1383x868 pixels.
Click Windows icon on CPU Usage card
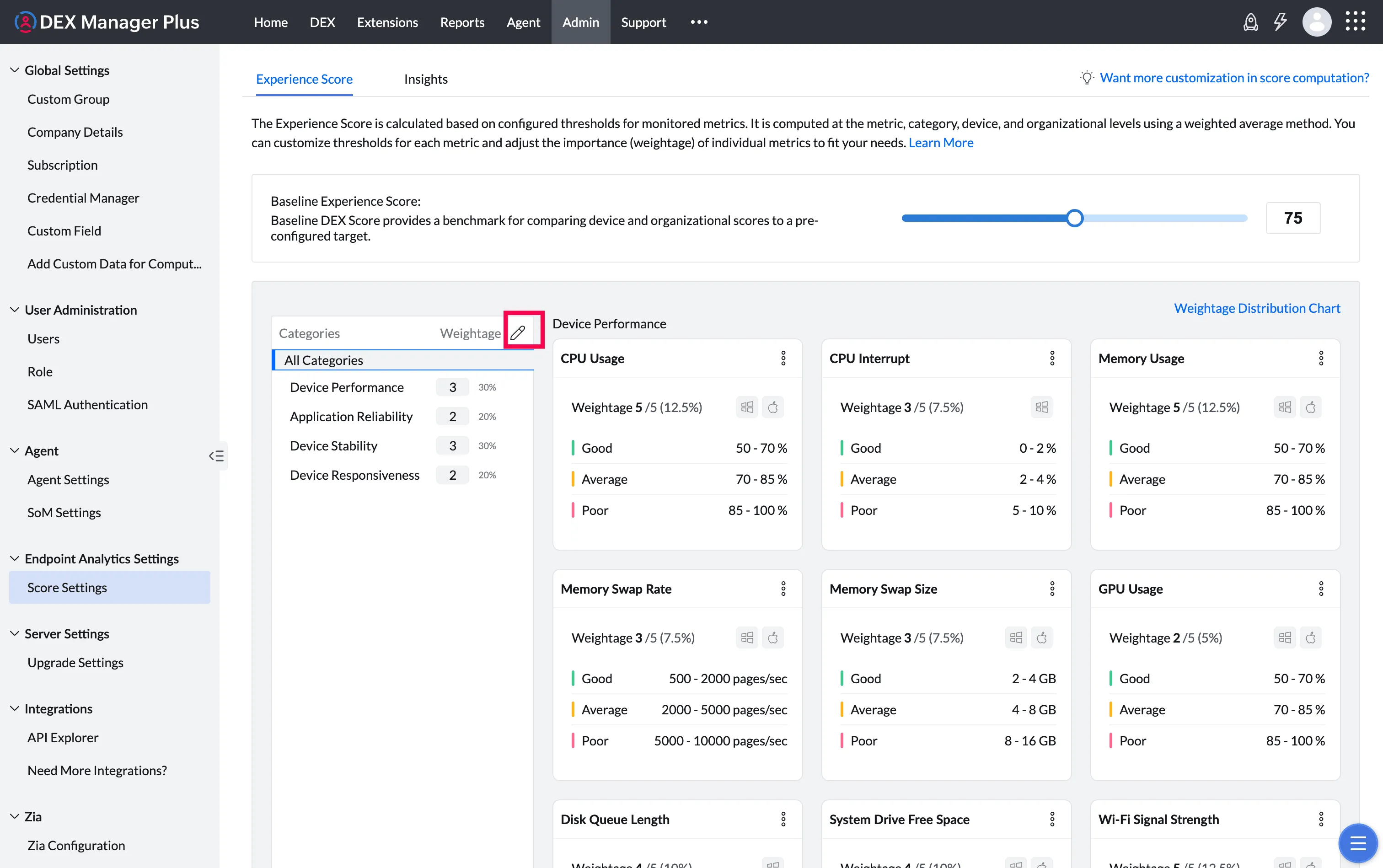(747, 407)
